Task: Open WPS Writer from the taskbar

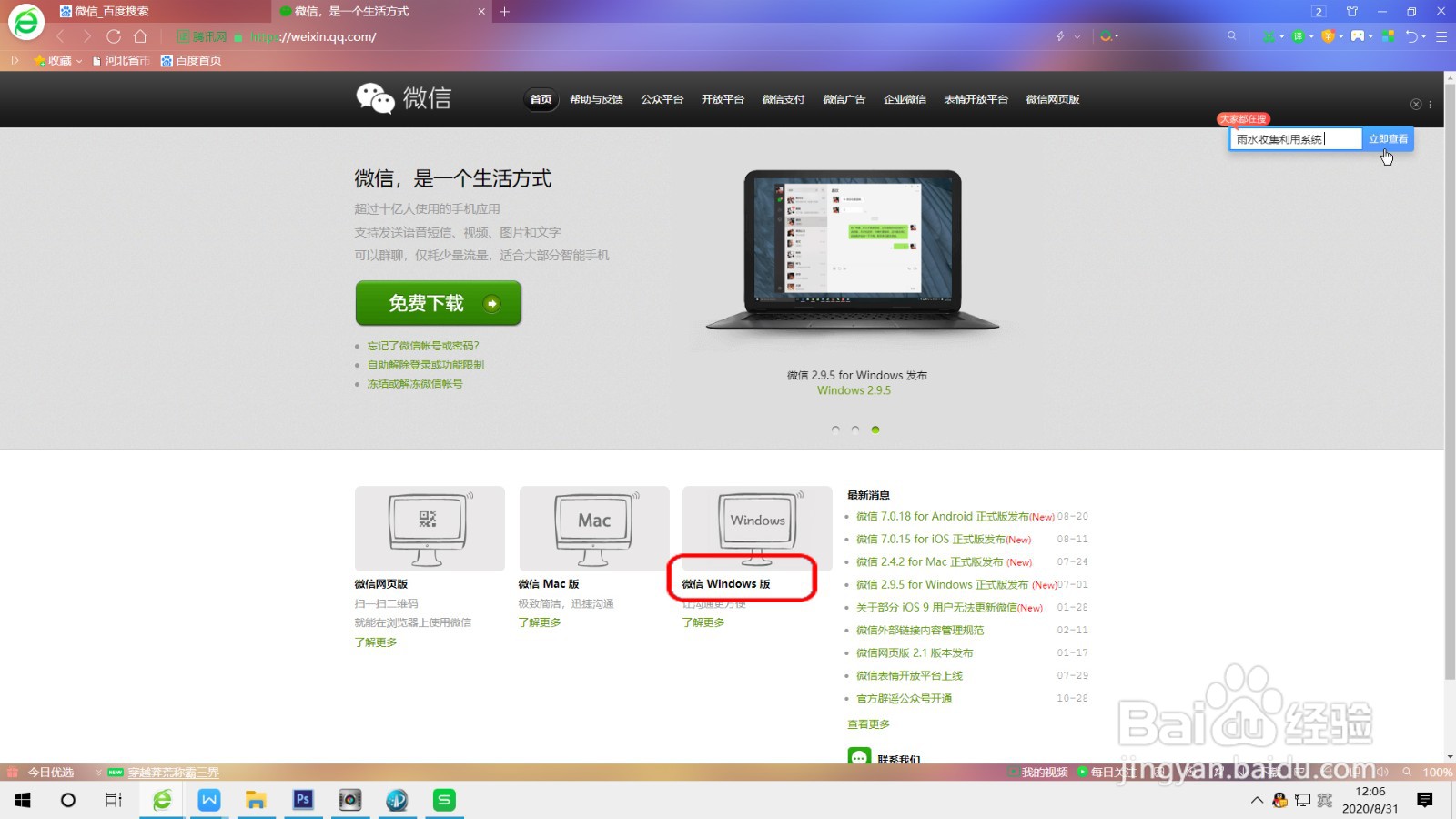Action: pyautogui.click(x=209, y=800)
